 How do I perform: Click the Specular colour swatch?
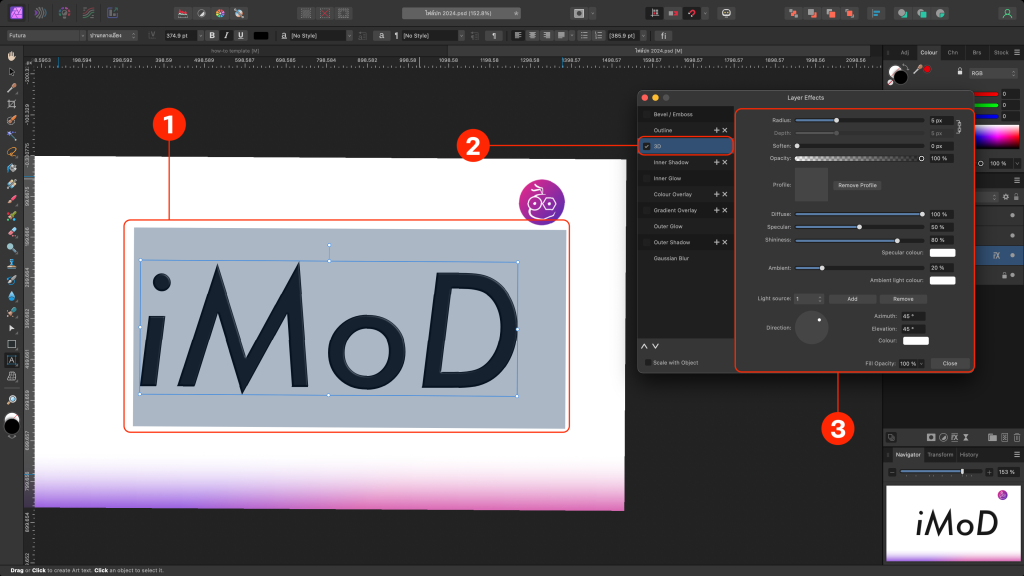tap(942, 252)
